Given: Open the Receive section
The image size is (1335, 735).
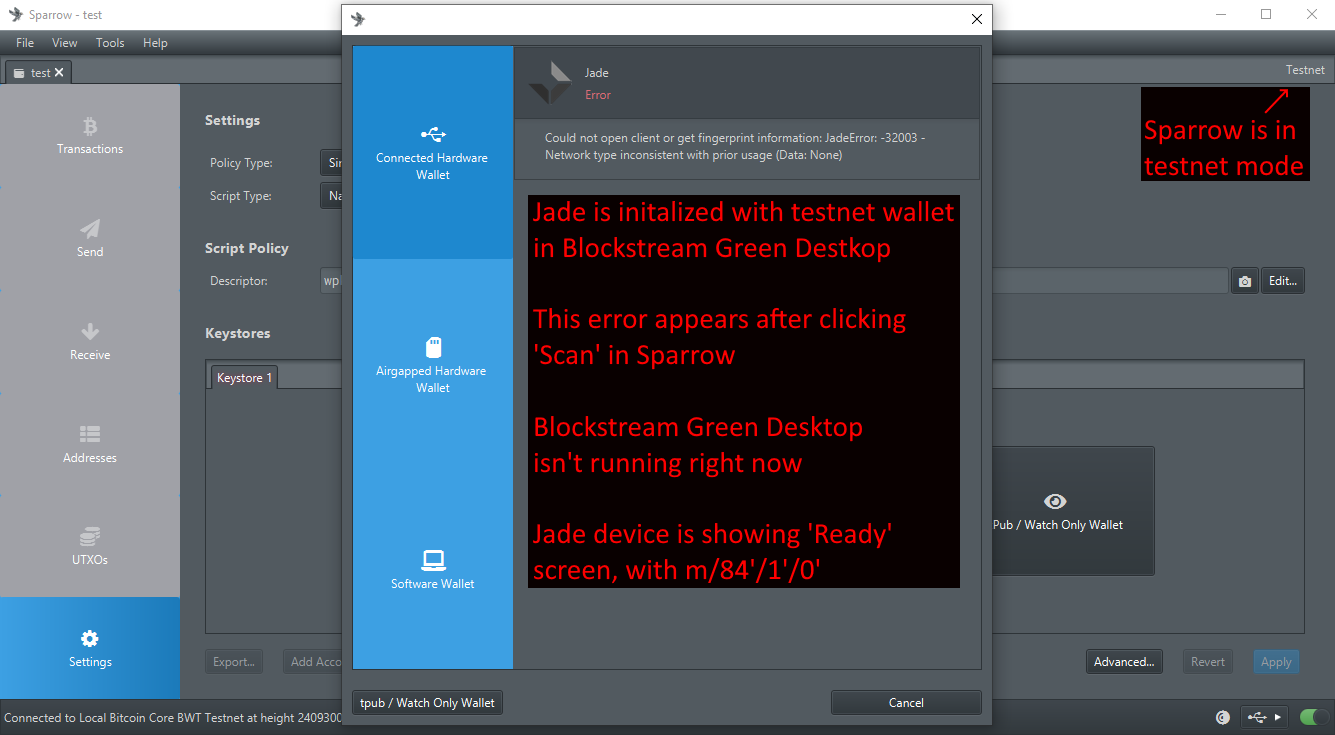Looking at the screenshot, I should tap(89, 340).
